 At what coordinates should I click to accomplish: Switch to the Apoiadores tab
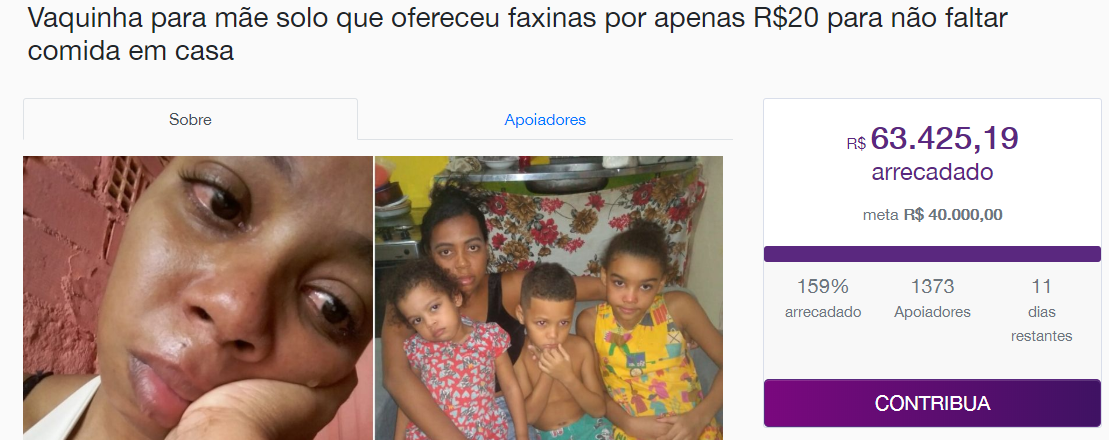[x=545, y=120]
